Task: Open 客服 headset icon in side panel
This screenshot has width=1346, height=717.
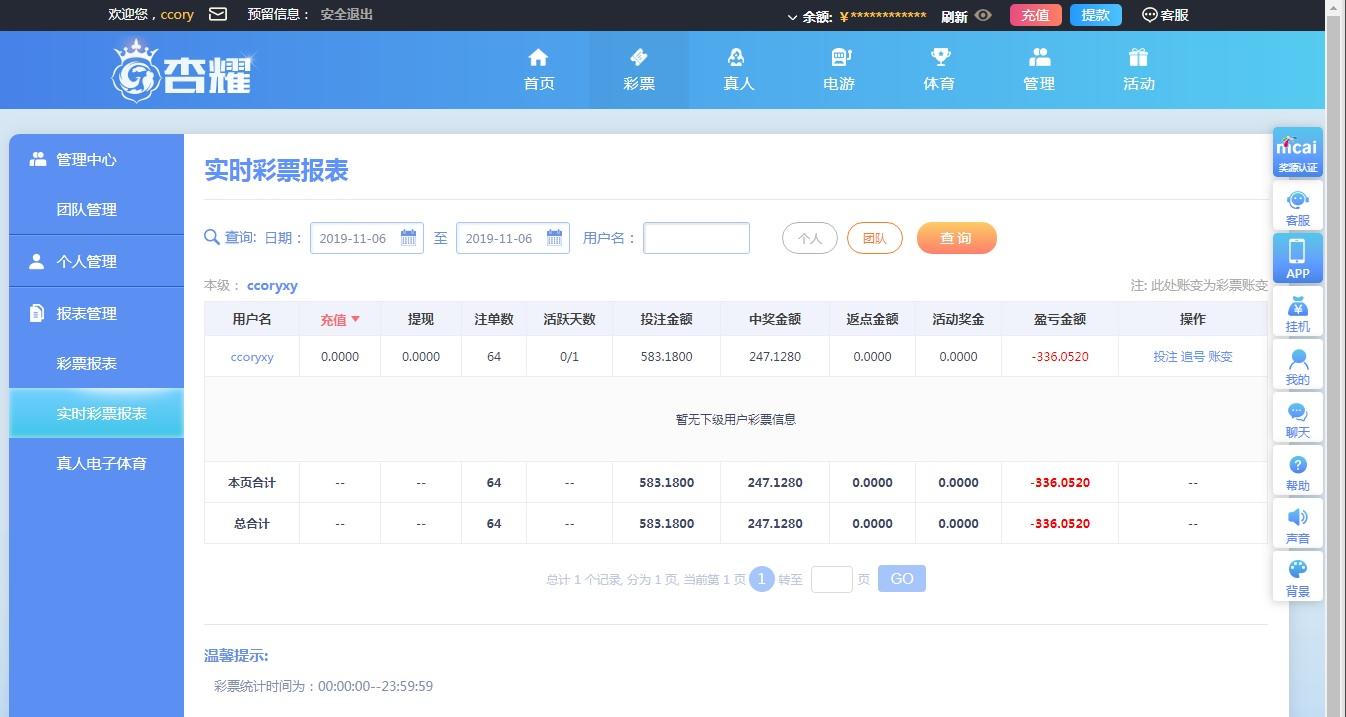Action: (1298, 205)
